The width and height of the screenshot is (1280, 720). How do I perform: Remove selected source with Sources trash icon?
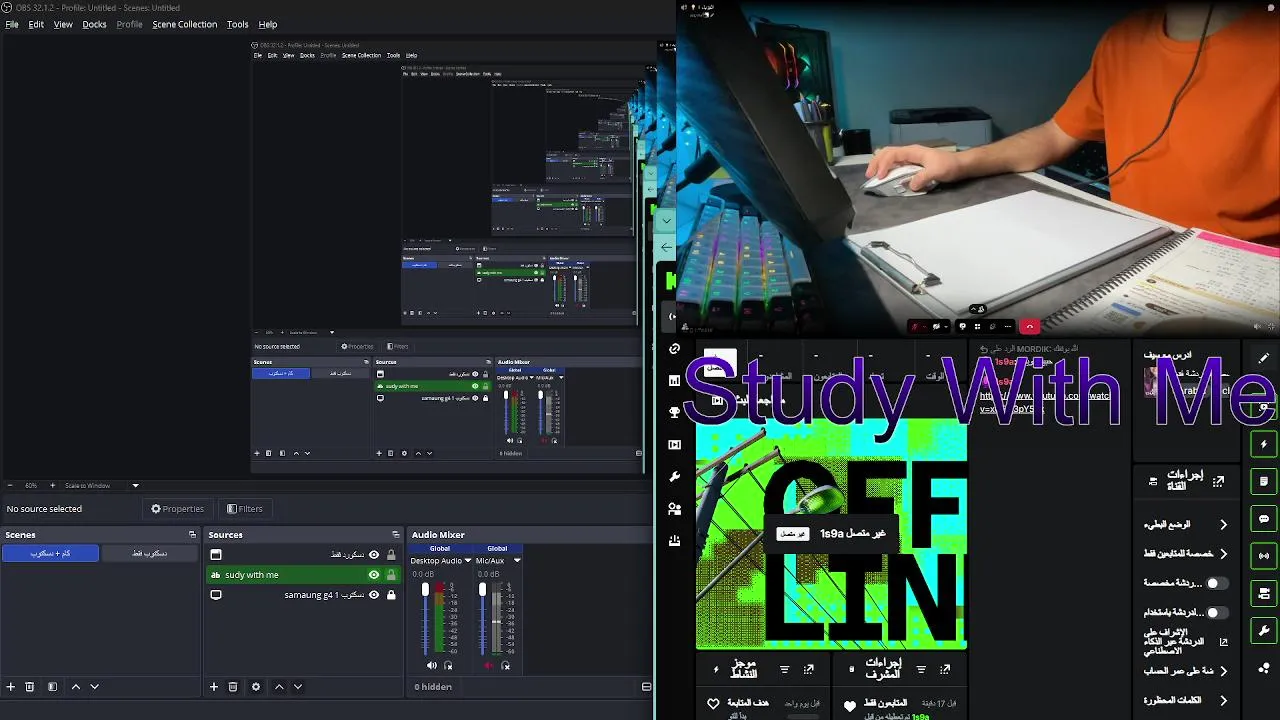(x=233, y=687)
